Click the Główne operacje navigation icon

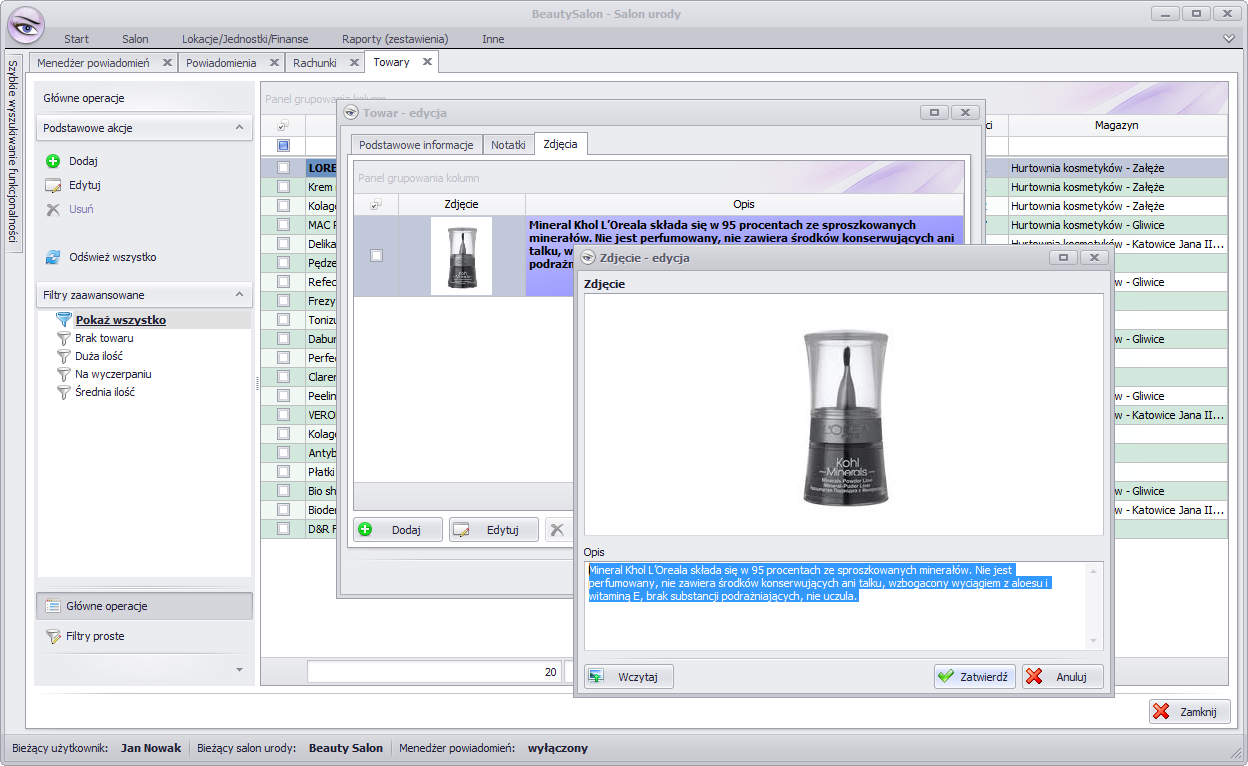click(x=54, y=606)
